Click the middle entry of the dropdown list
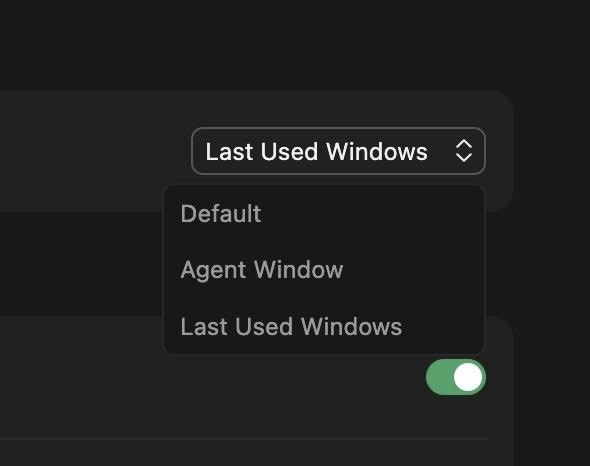 324,270
